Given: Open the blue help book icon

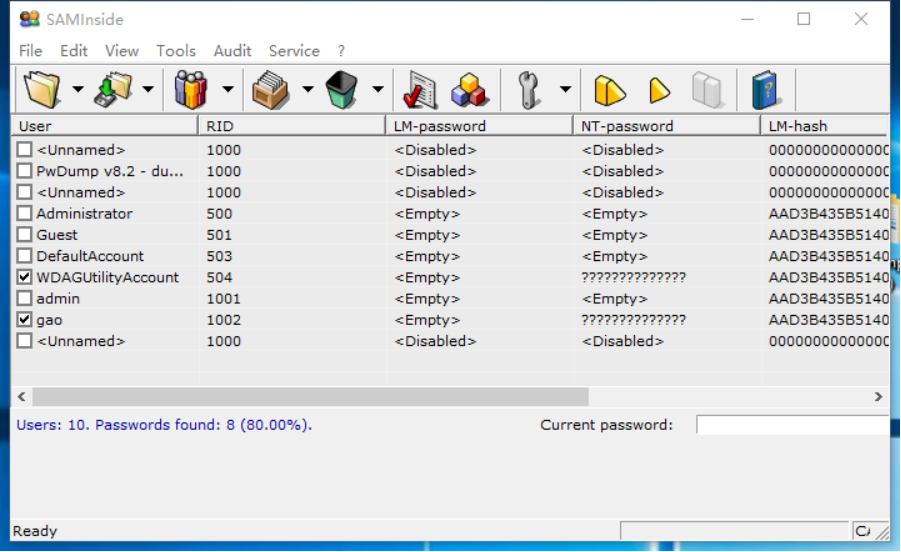Looking at the screenshot, I should [765, 90].
